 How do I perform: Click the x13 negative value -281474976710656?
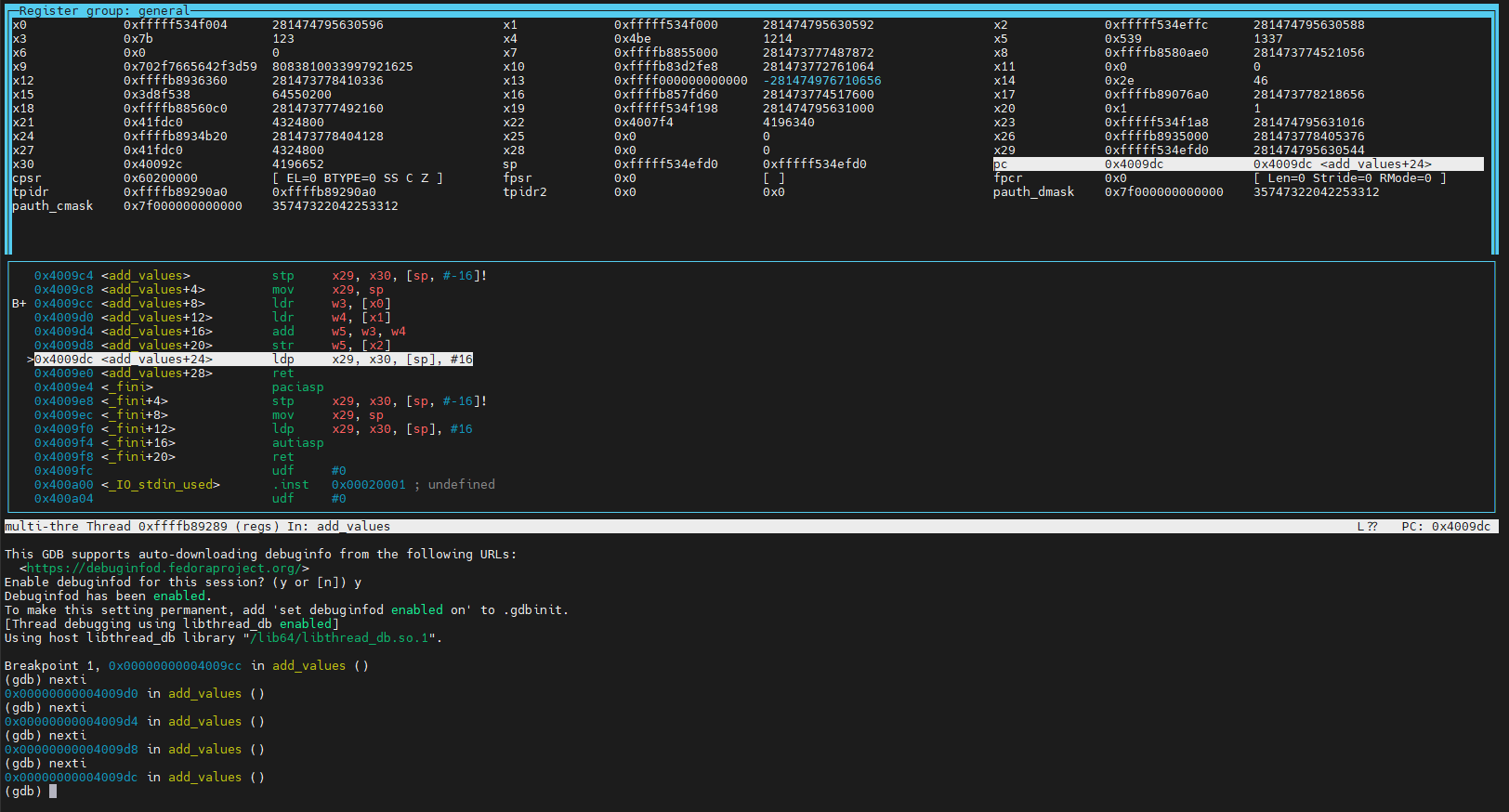[x=822, y=81]
